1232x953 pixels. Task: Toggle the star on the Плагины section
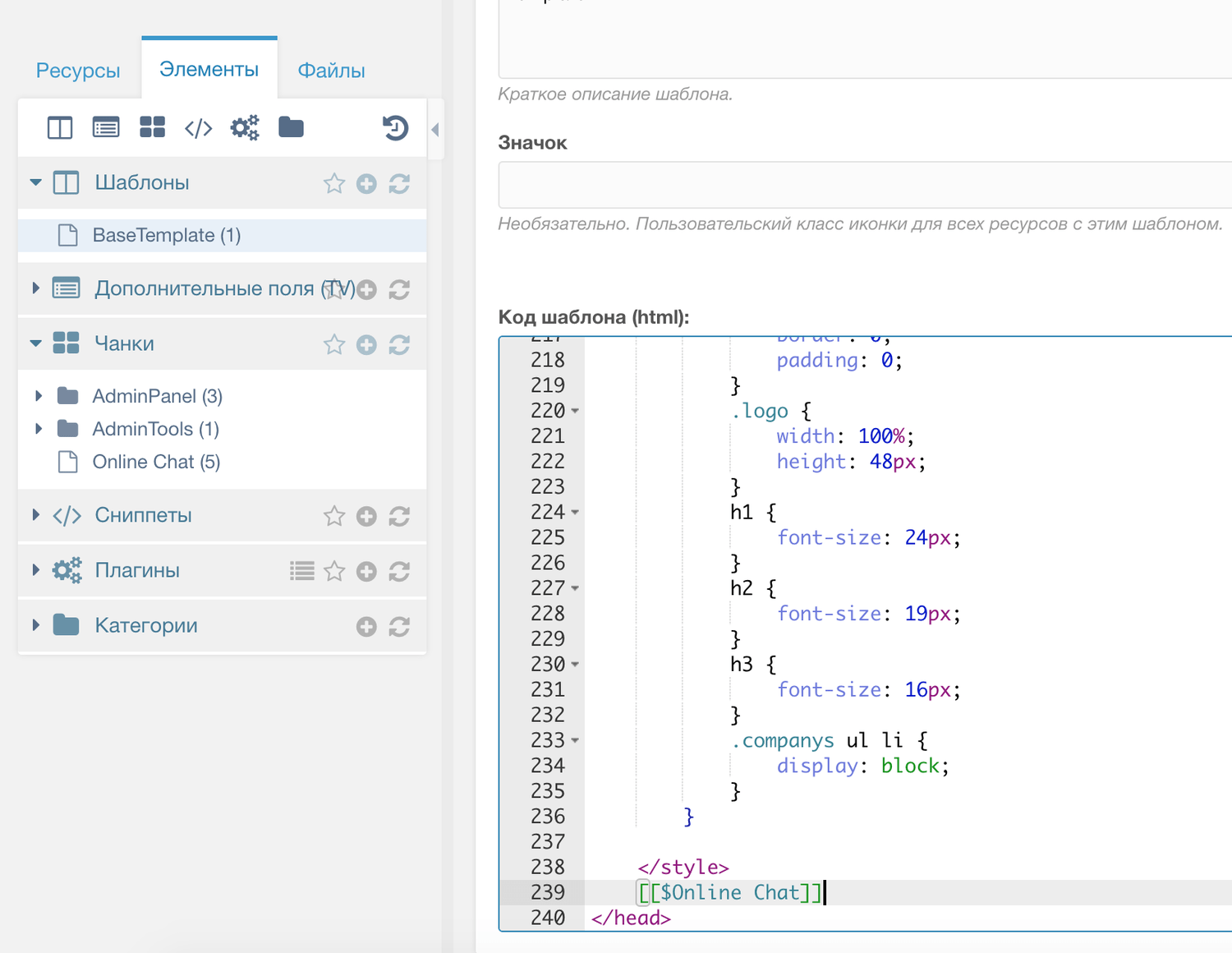pos(333,571)
